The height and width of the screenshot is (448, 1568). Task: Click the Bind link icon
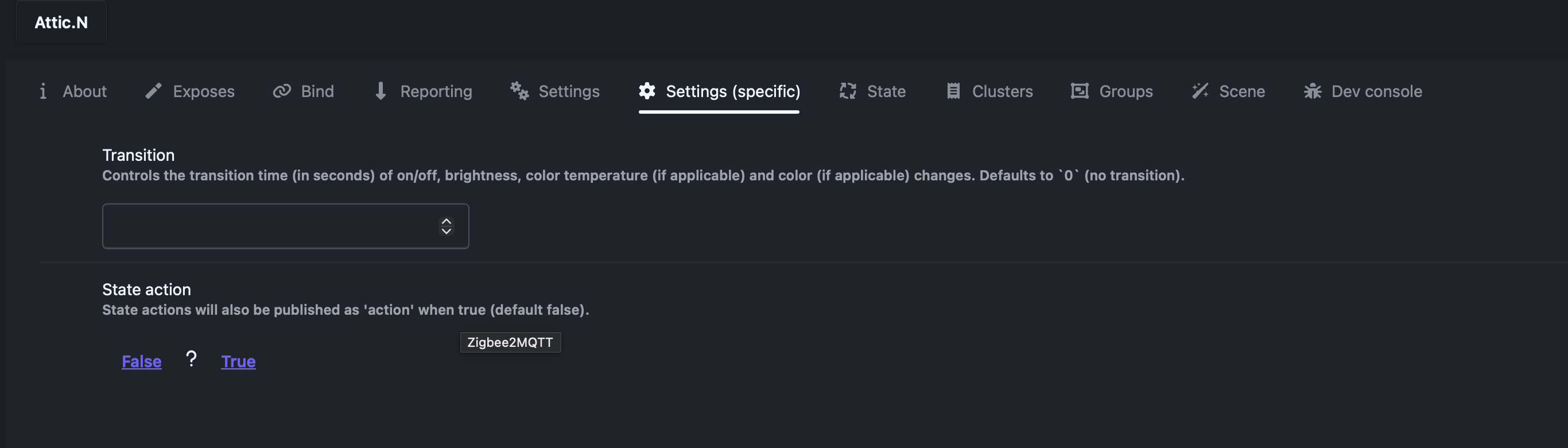click(281, 91)
